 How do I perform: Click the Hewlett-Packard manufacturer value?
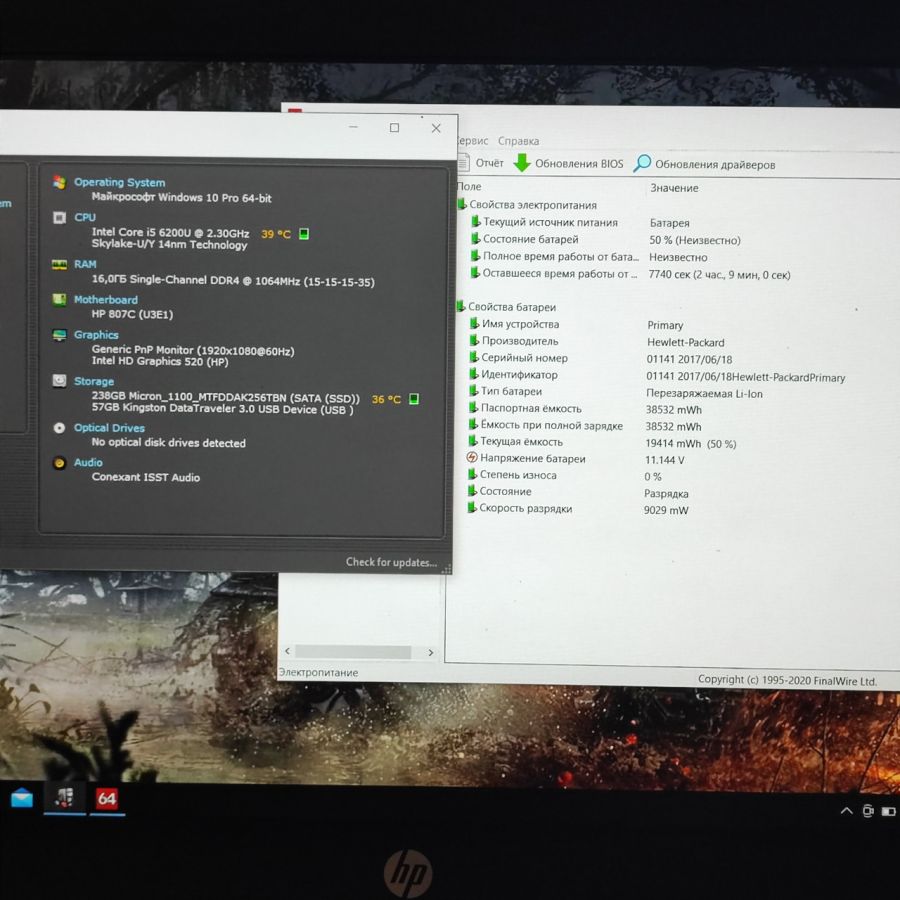click(x=685, y=343)
